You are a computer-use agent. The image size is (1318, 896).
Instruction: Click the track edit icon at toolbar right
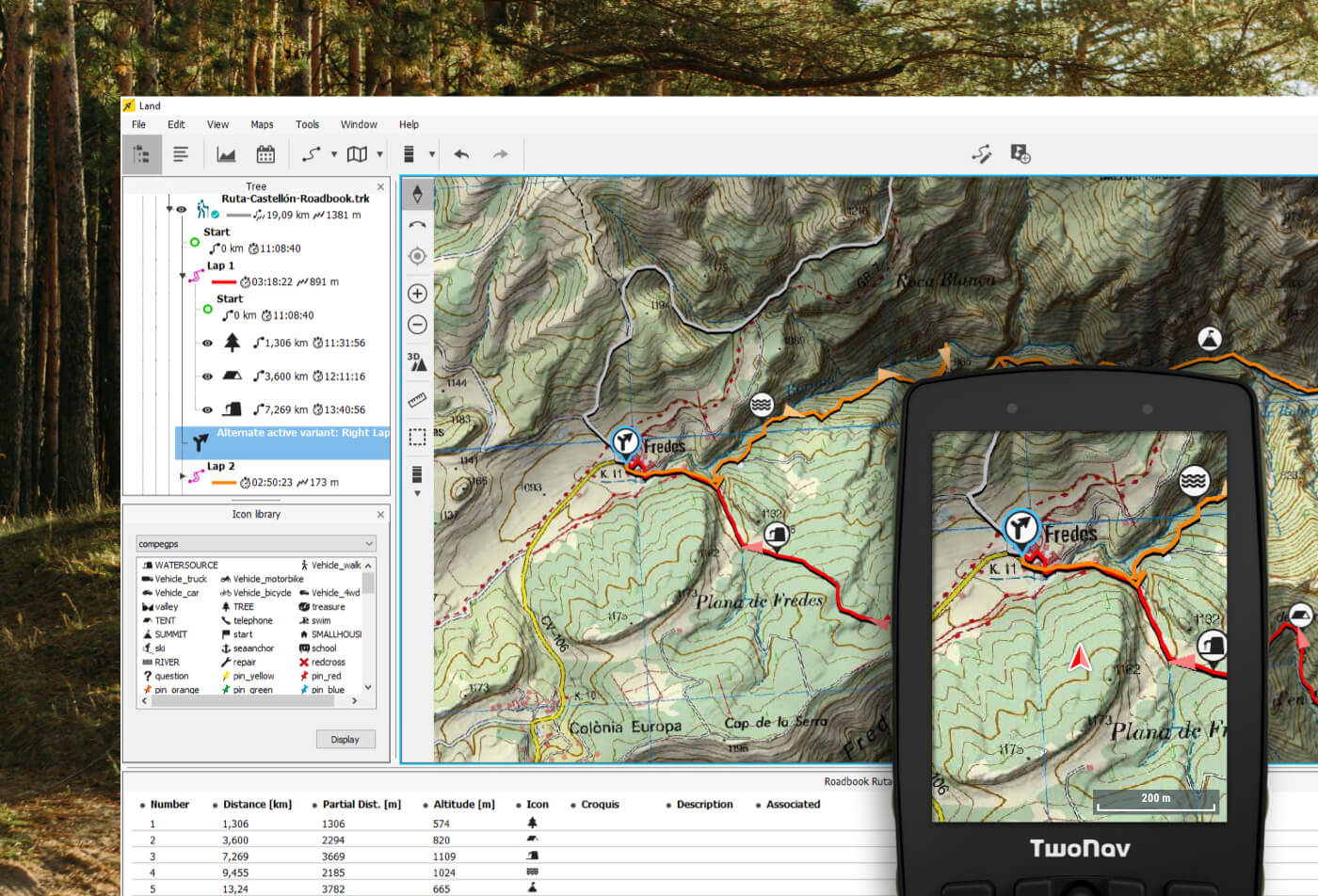982,153
